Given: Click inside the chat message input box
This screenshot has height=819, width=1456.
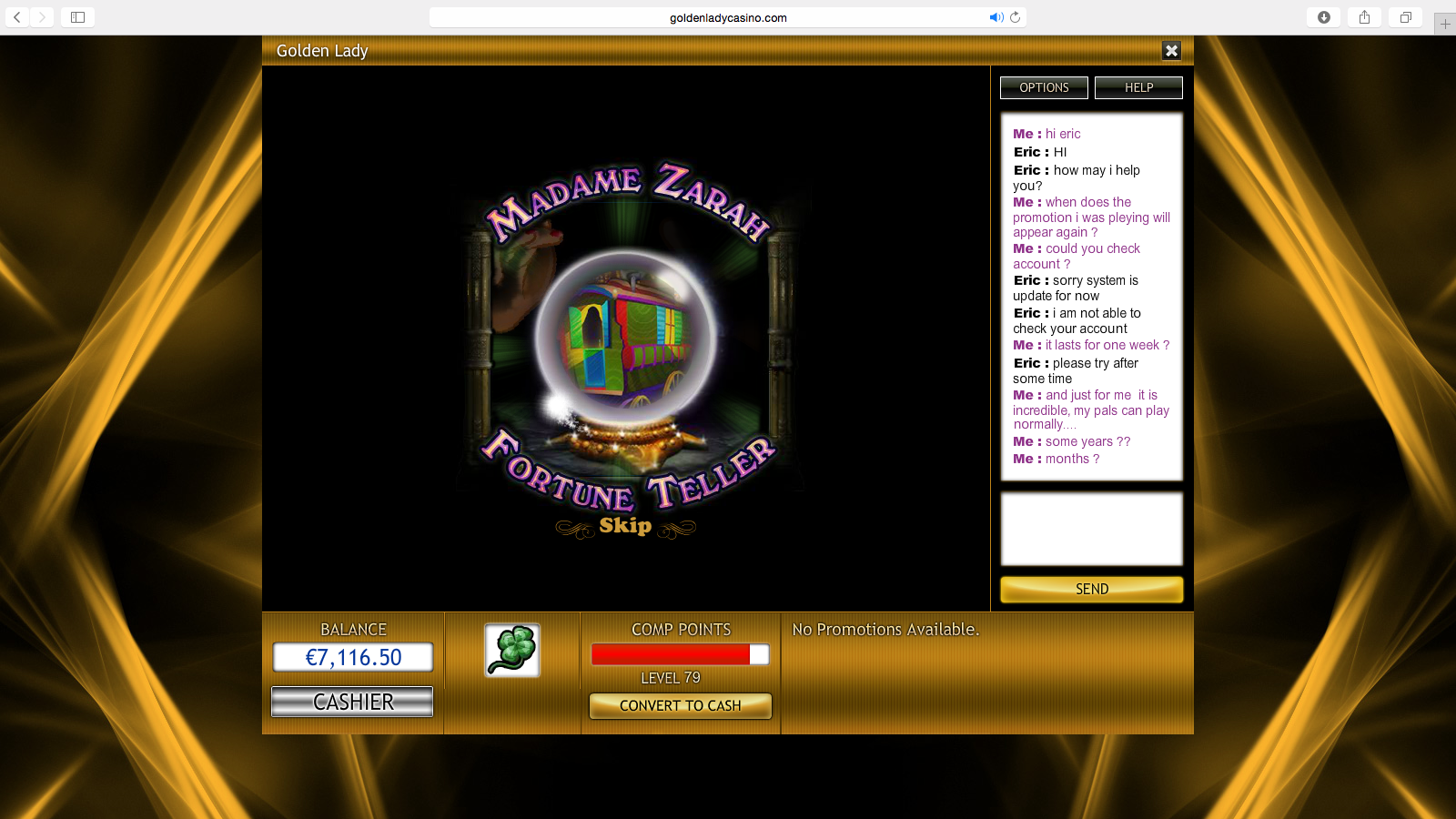Looking at the screenshot, I should [1092, 529].
